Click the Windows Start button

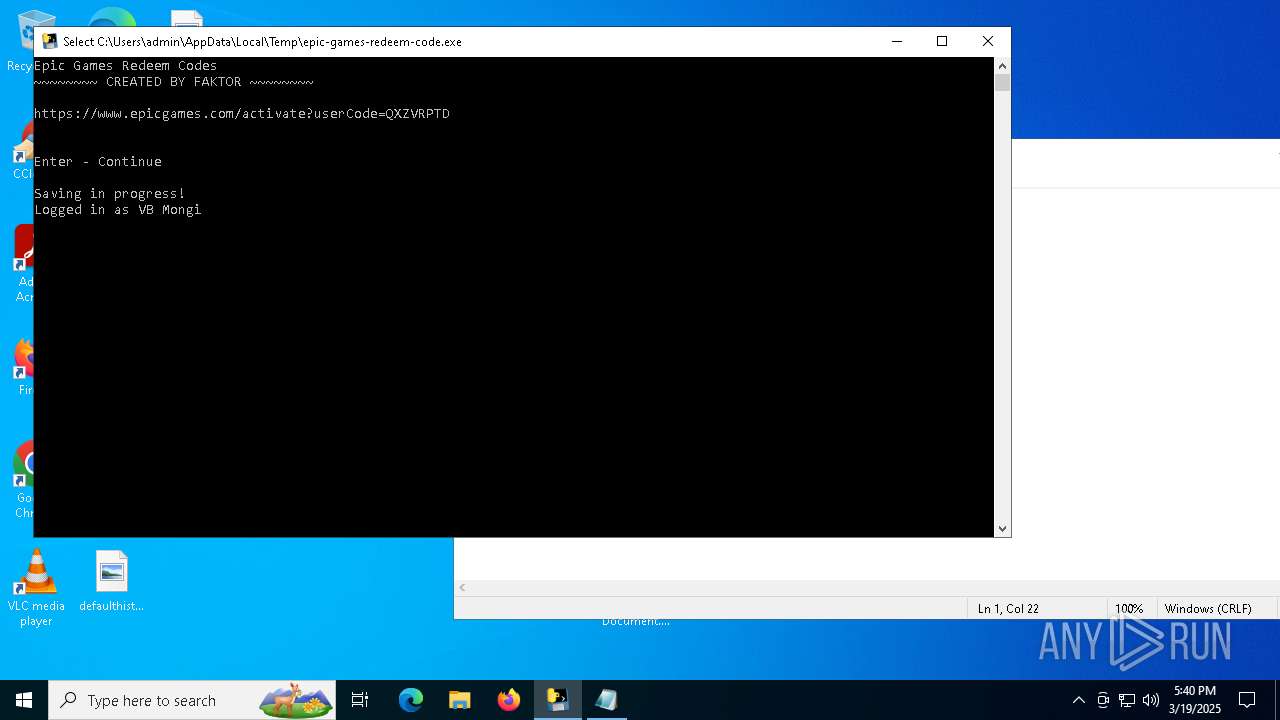pyautogui.click(x=24, y=700)
